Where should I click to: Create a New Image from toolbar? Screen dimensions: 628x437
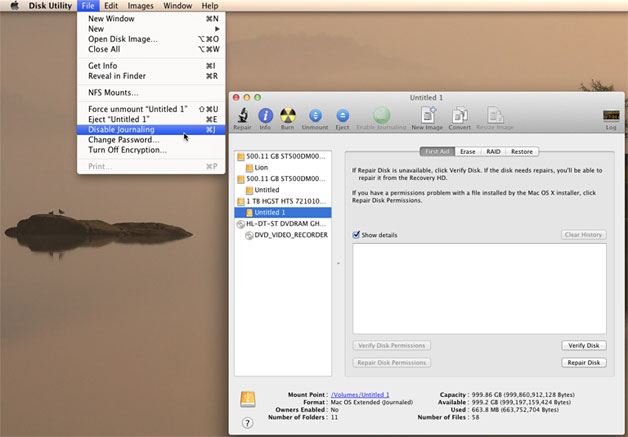428,117
